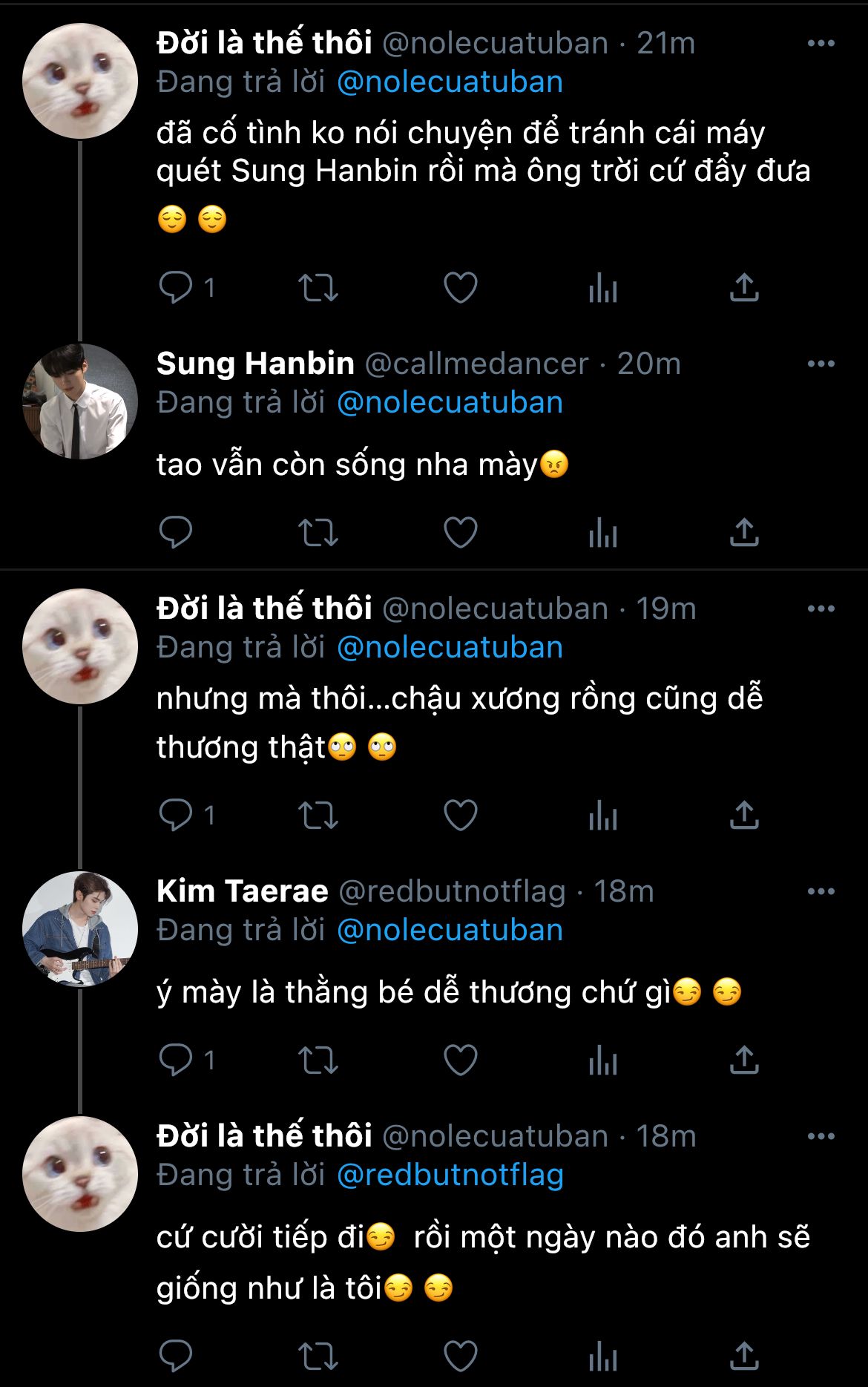
Task: Like Sung Hanbin's 'tao vẫn còn sống' tweet
Action: (x=460, y=532)
